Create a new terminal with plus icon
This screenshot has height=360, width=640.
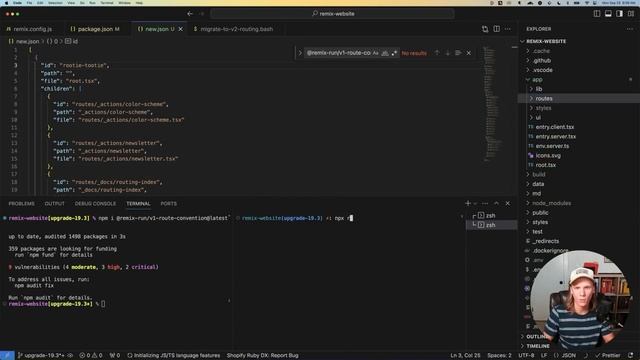click(468, 203)
